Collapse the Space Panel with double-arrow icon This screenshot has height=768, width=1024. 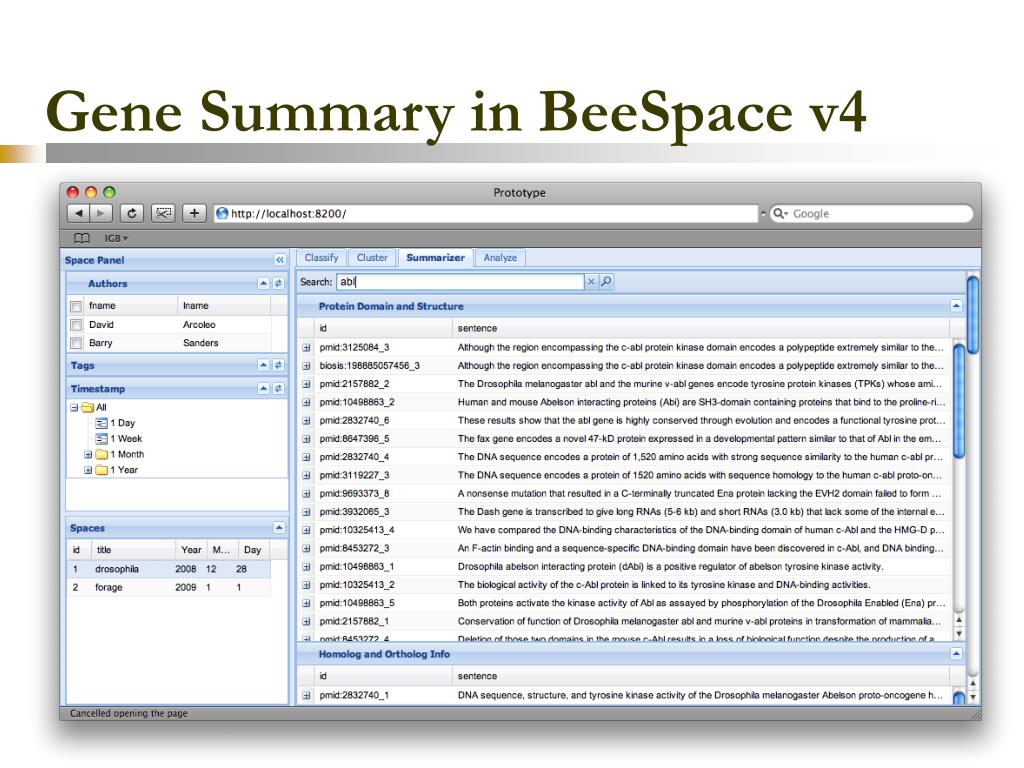280,260
